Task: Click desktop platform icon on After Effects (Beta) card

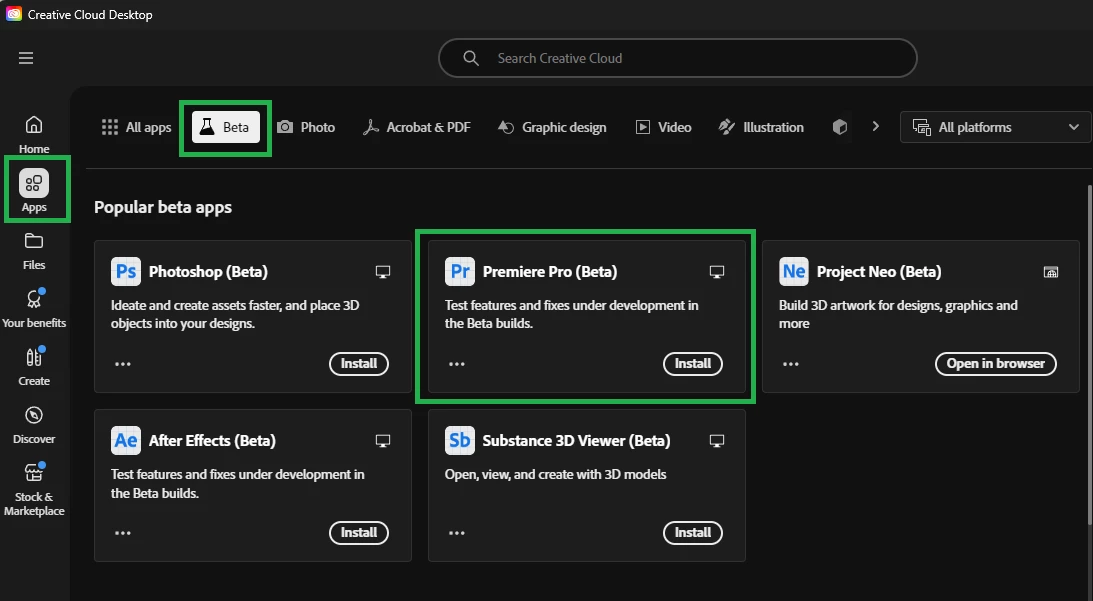Action: (x=383, y=441)
